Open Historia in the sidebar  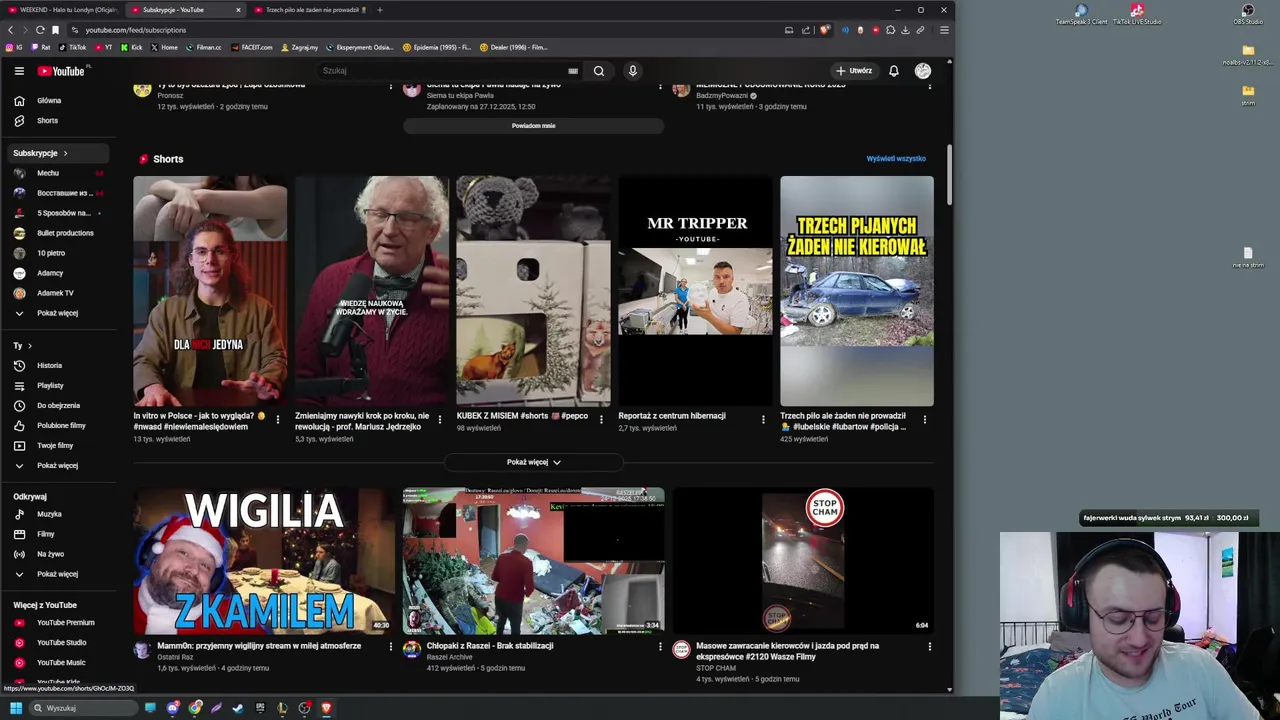60,366
